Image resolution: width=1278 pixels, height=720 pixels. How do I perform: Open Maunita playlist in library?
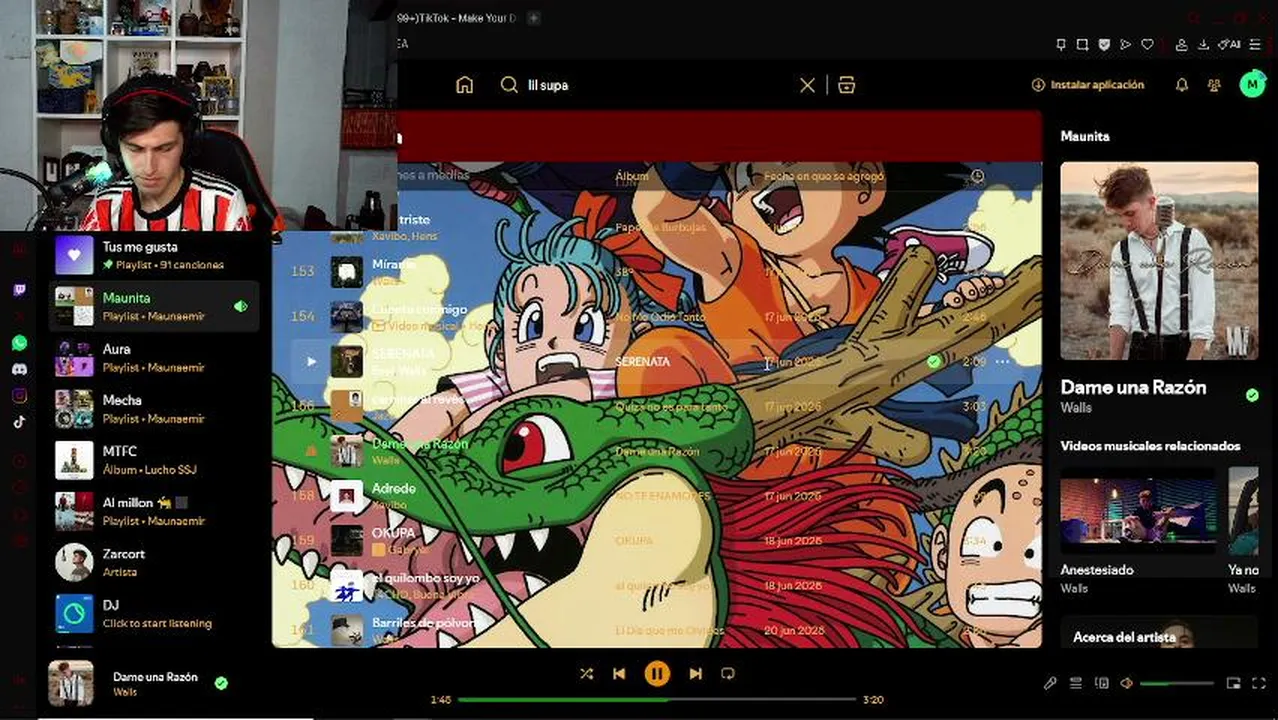pos(156,306)
